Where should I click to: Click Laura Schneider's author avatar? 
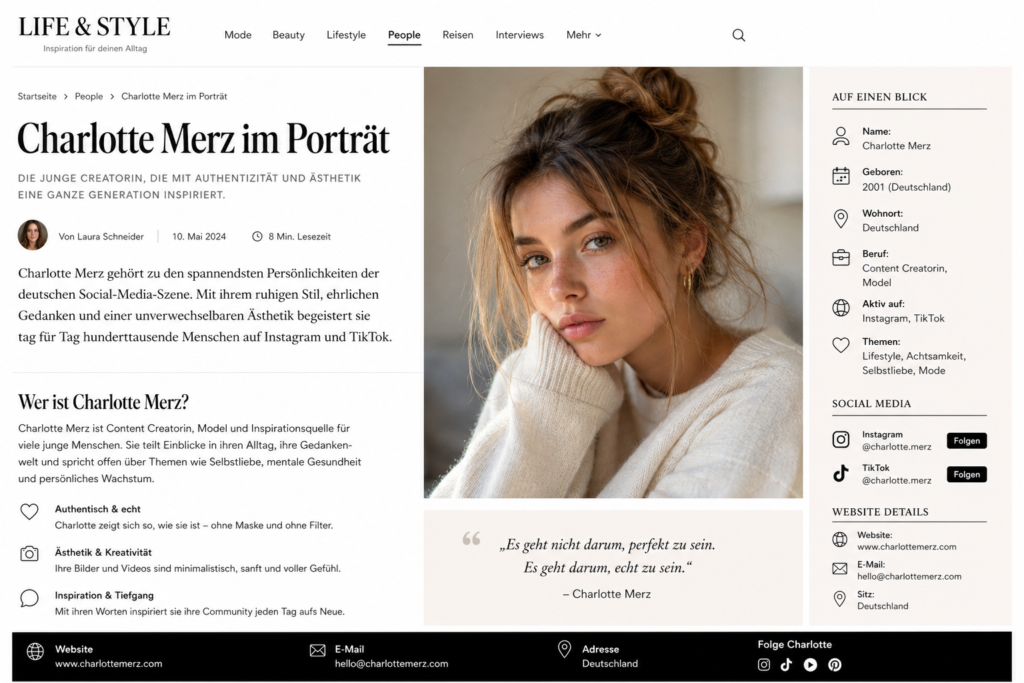(33, 235)
